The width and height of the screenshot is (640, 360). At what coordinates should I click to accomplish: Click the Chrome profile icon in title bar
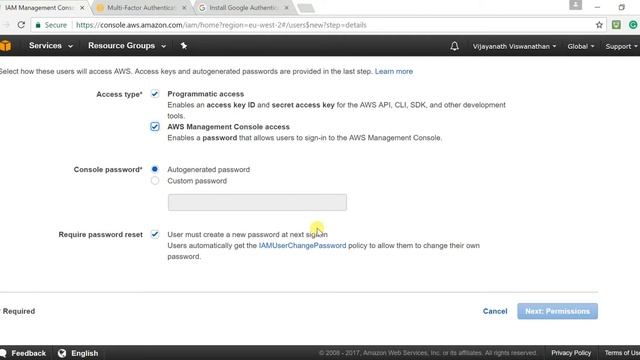tap(576, 5)
